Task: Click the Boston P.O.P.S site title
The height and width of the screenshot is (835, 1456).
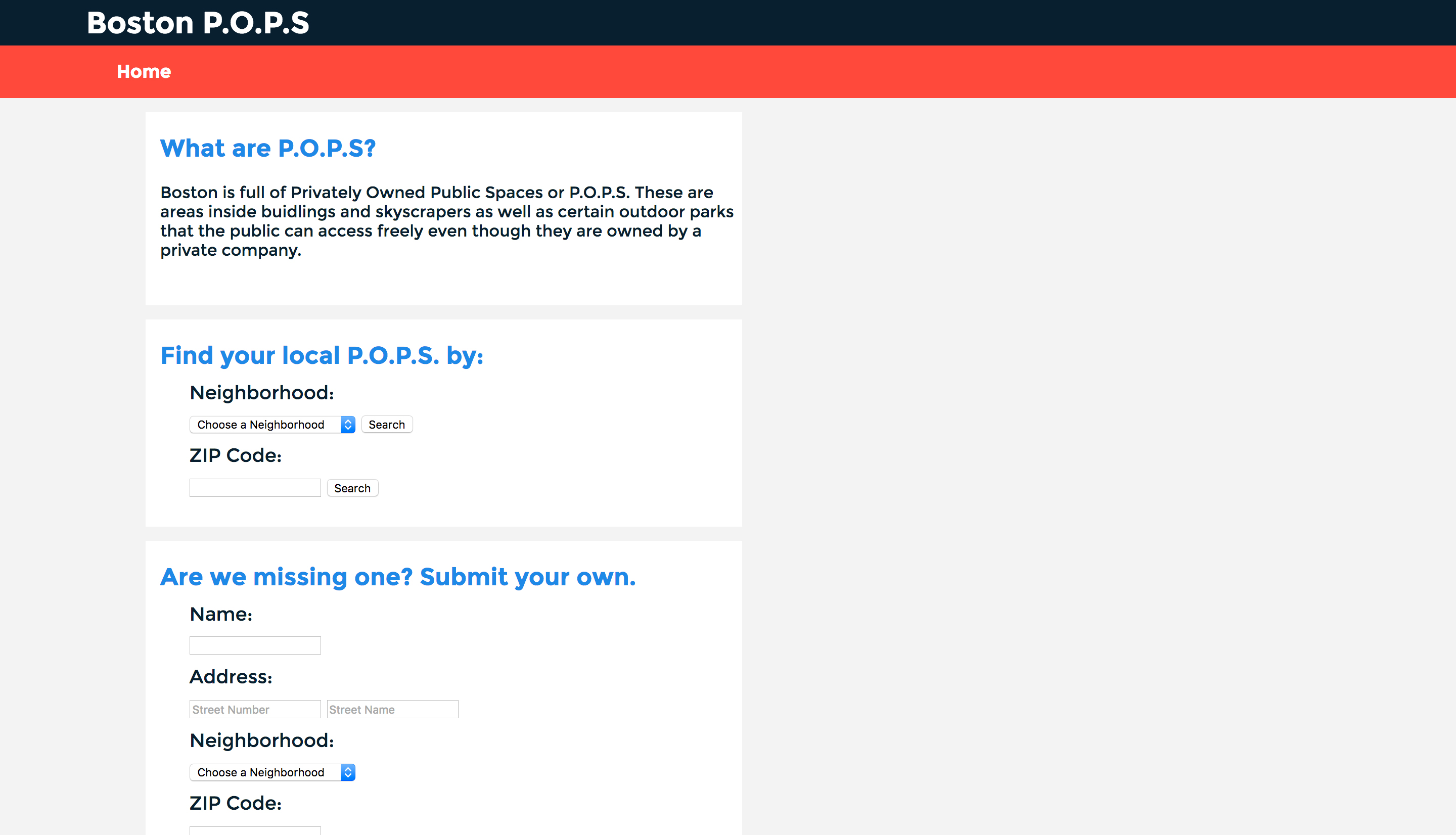Action: (198, 23)
